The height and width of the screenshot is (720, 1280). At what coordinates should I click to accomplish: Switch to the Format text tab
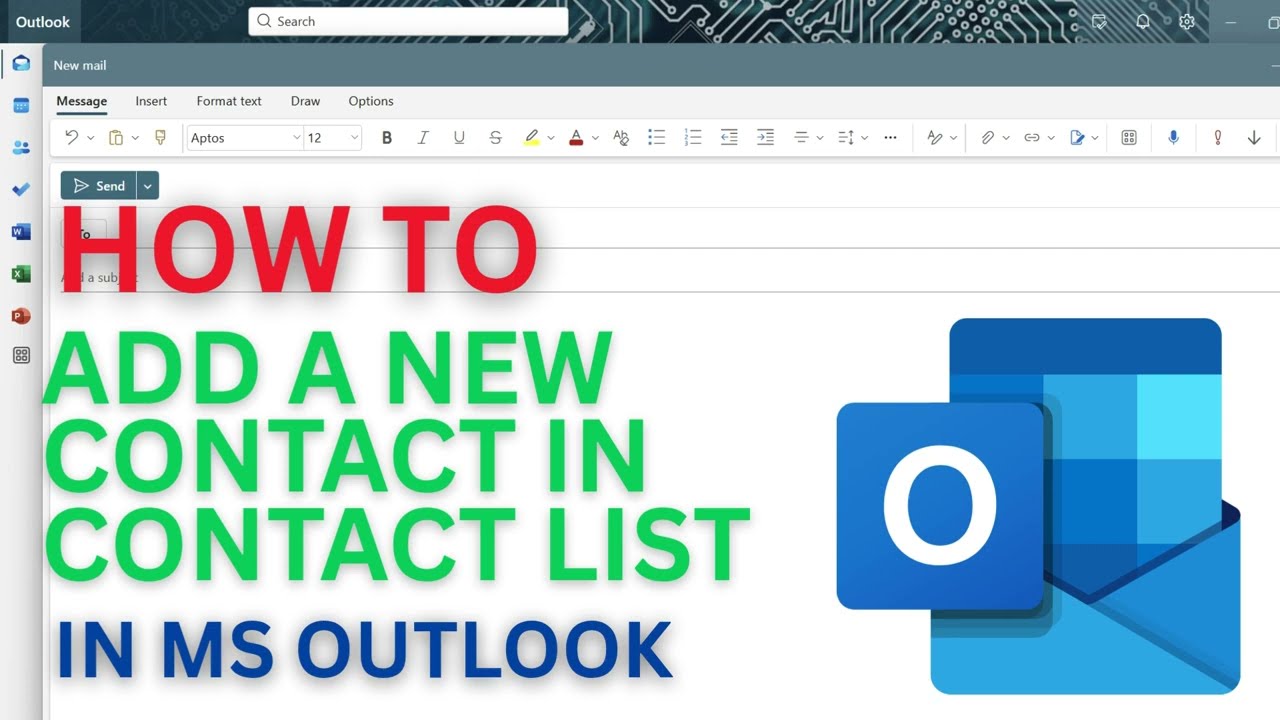coord(229,101)
